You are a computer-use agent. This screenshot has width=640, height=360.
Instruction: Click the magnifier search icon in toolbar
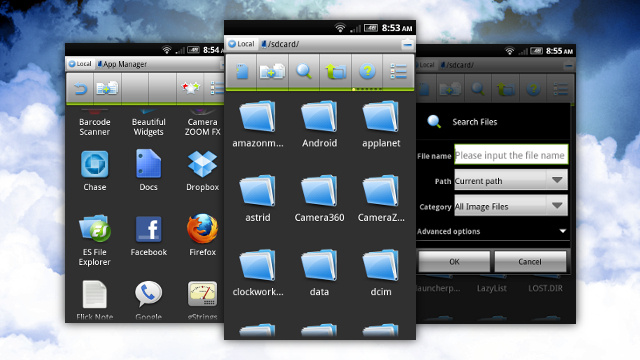[x=304, y=71]
